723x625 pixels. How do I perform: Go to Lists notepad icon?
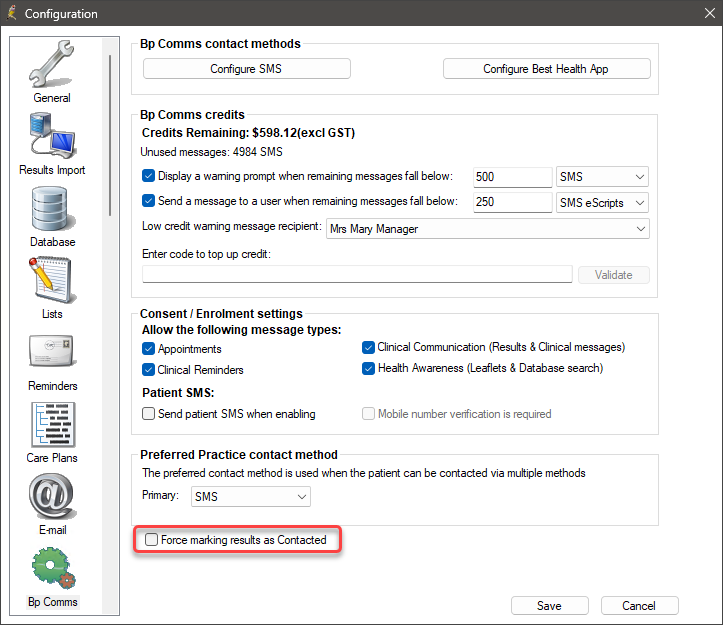tap(52, 280)
